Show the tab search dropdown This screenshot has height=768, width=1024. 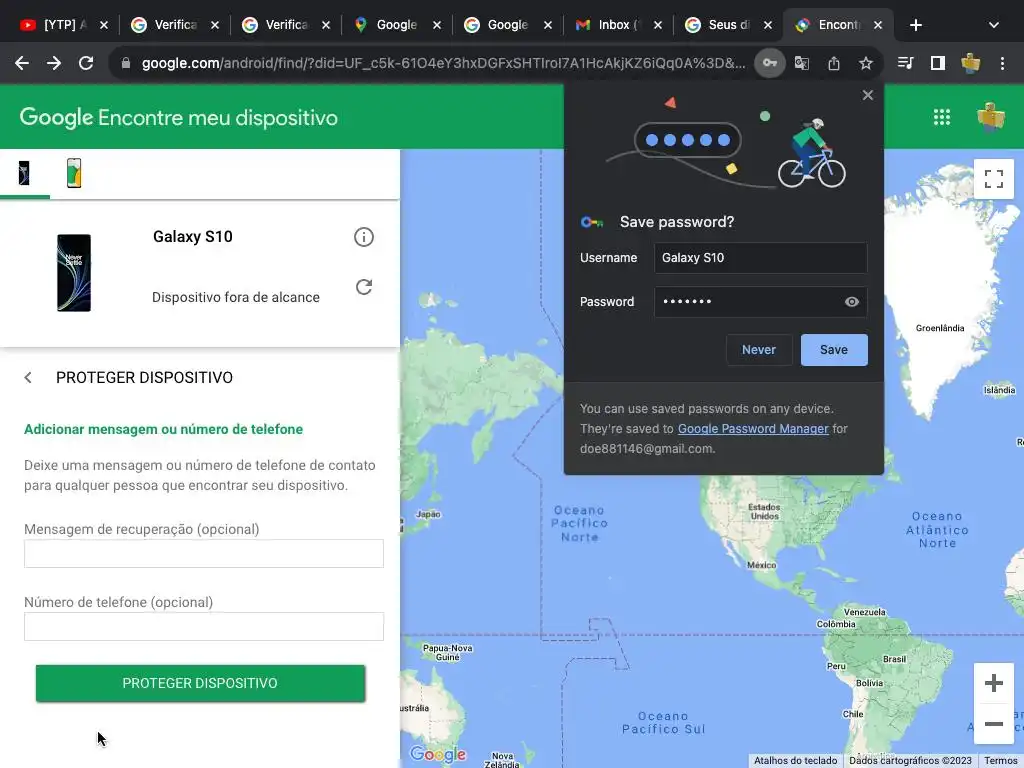[x=994, y=25]
